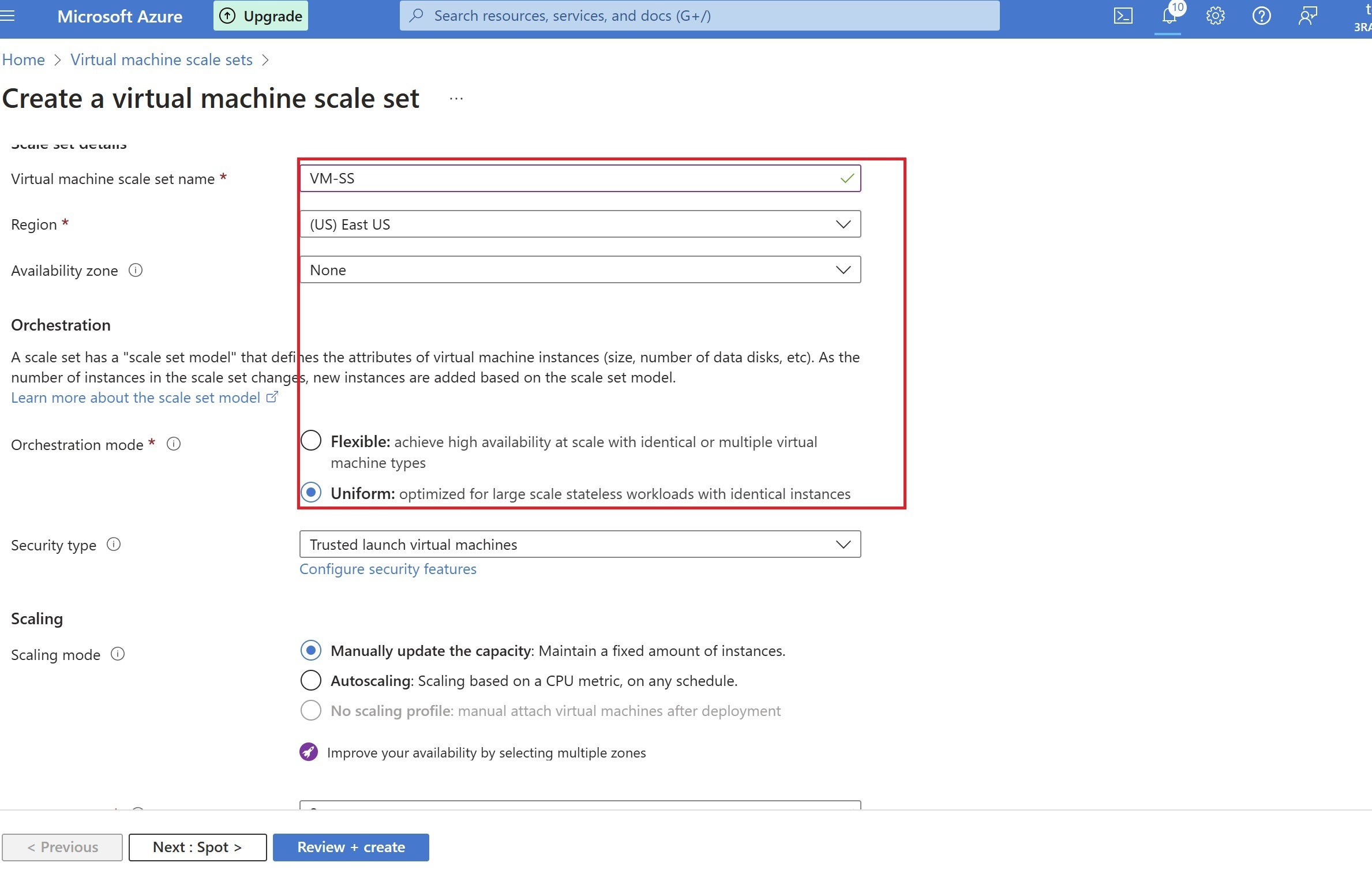Open notifications bell icon
This screenshot has height=885, width=1372.
pyautogui.click(x=1169, y=16)
